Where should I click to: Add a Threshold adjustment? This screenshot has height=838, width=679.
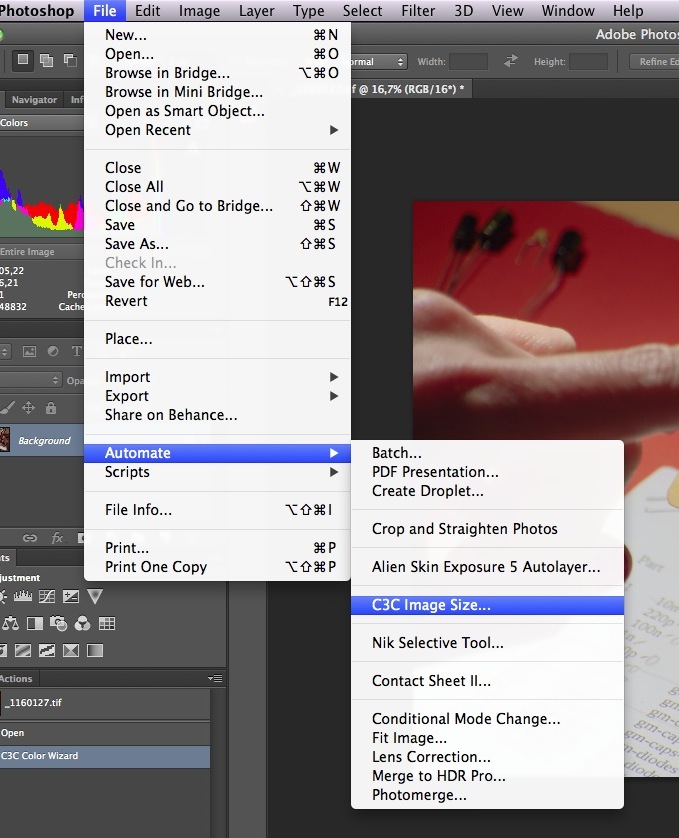(x=47, y=650)
